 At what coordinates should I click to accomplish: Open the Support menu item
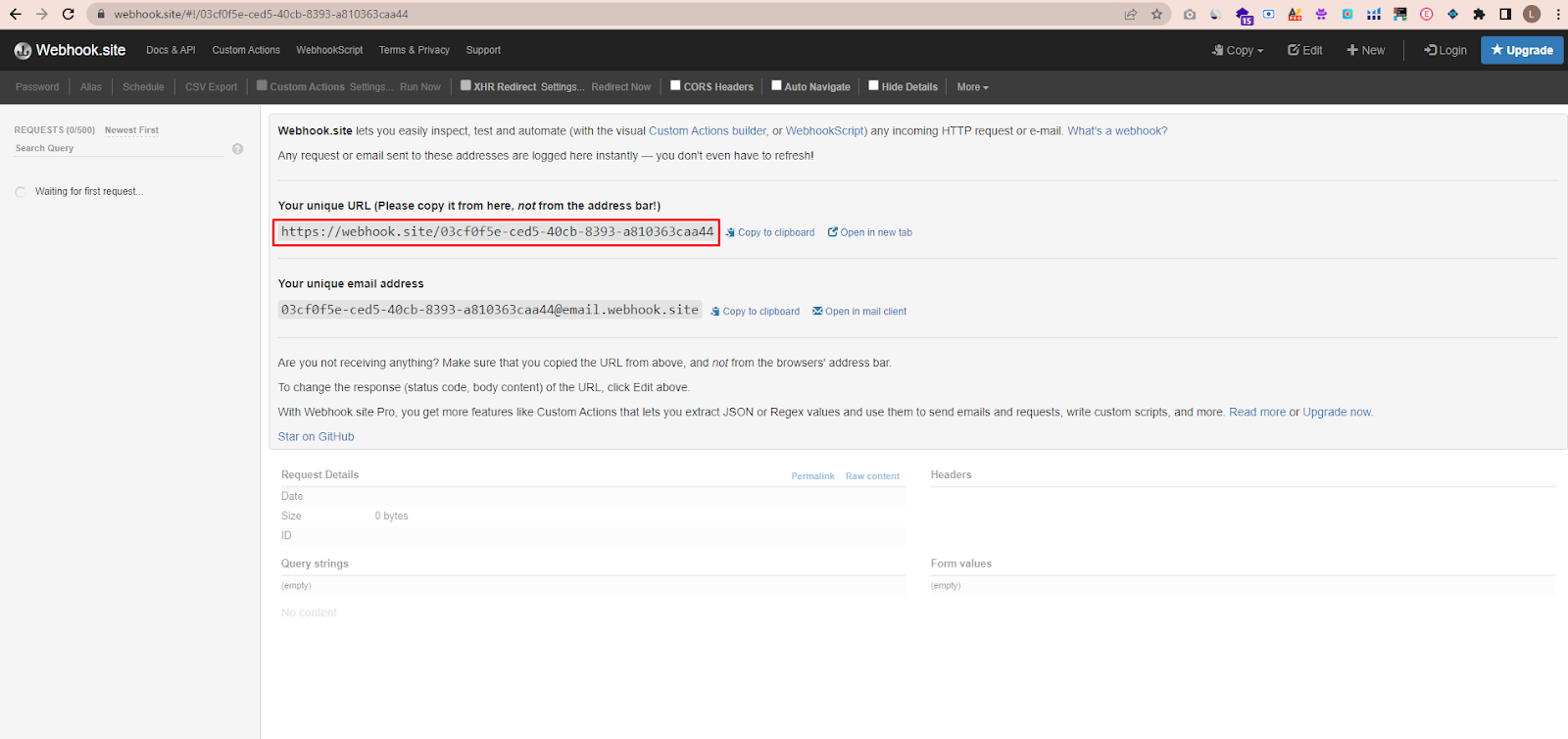(x=483, y=50)
